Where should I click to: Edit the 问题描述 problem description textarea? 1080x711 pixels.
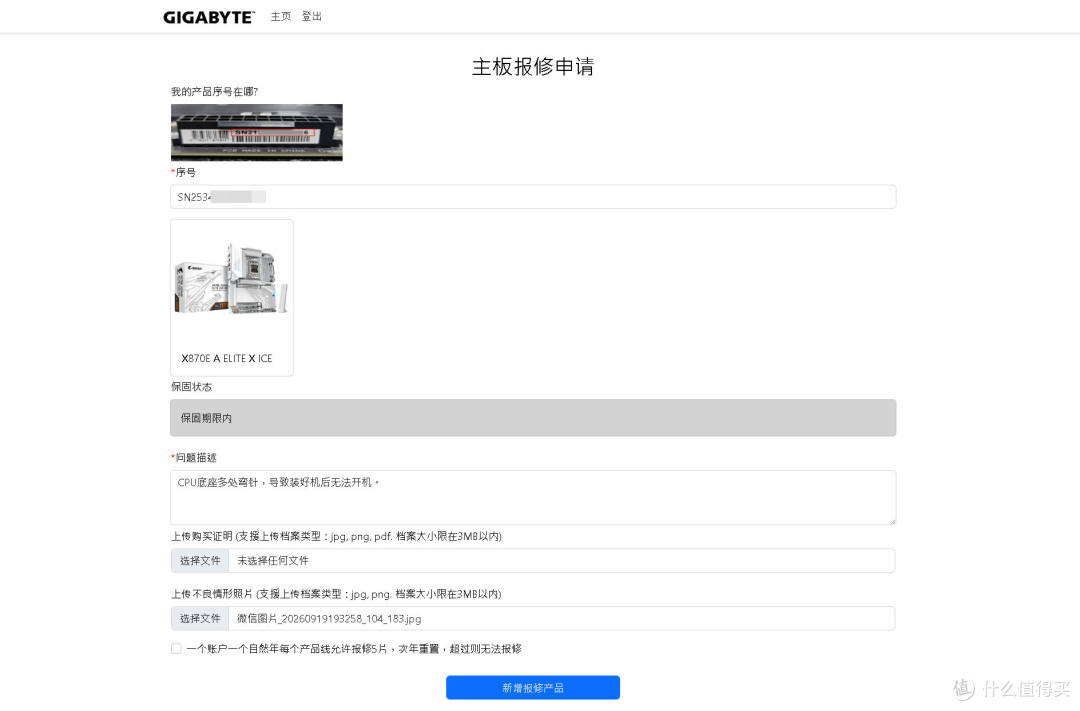tap(533, 497)
